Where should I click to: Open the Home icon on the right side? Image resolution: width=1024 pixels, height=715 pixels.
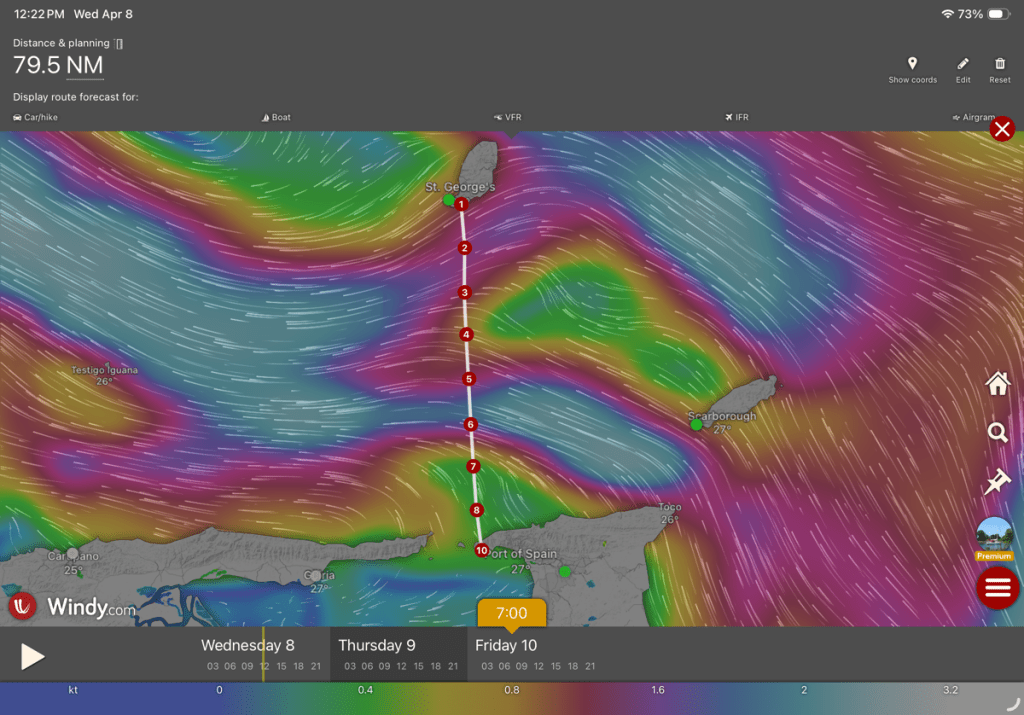(997, 383)
